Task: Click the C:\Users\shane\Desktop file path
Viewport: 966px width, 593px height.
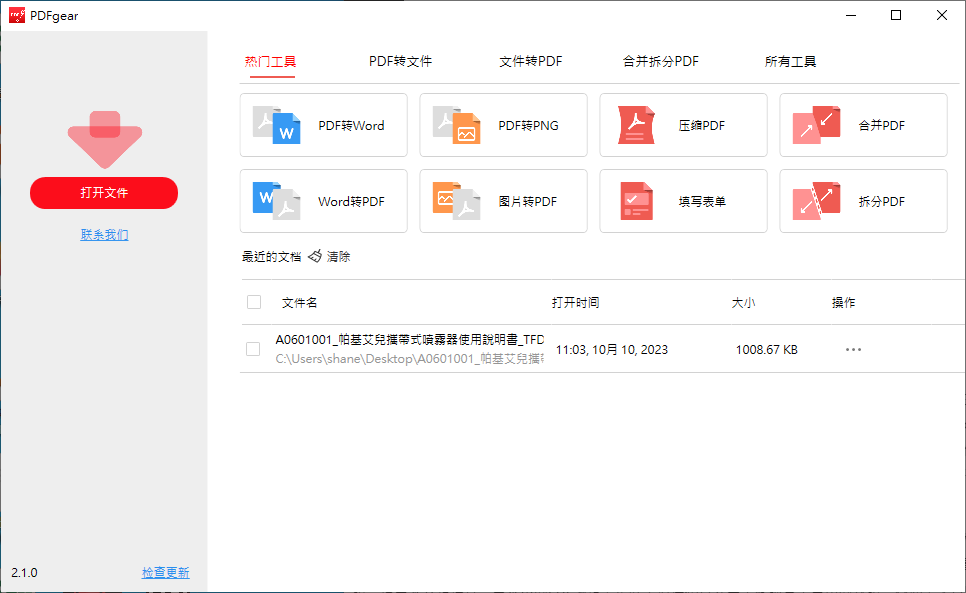Action: (410, 358)
